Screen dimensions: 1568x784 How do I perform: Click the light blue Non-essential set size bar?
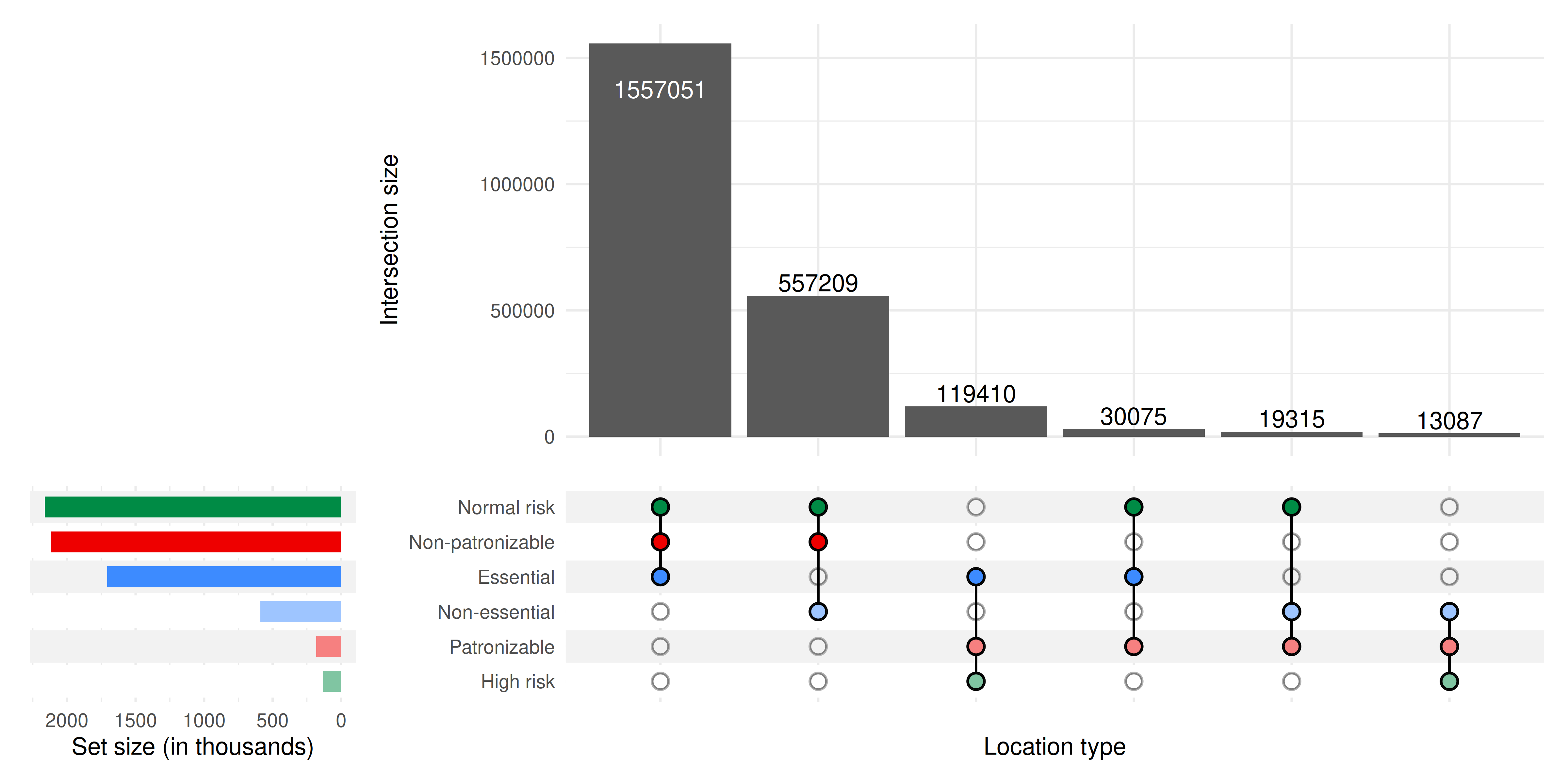tap(301, 611)
